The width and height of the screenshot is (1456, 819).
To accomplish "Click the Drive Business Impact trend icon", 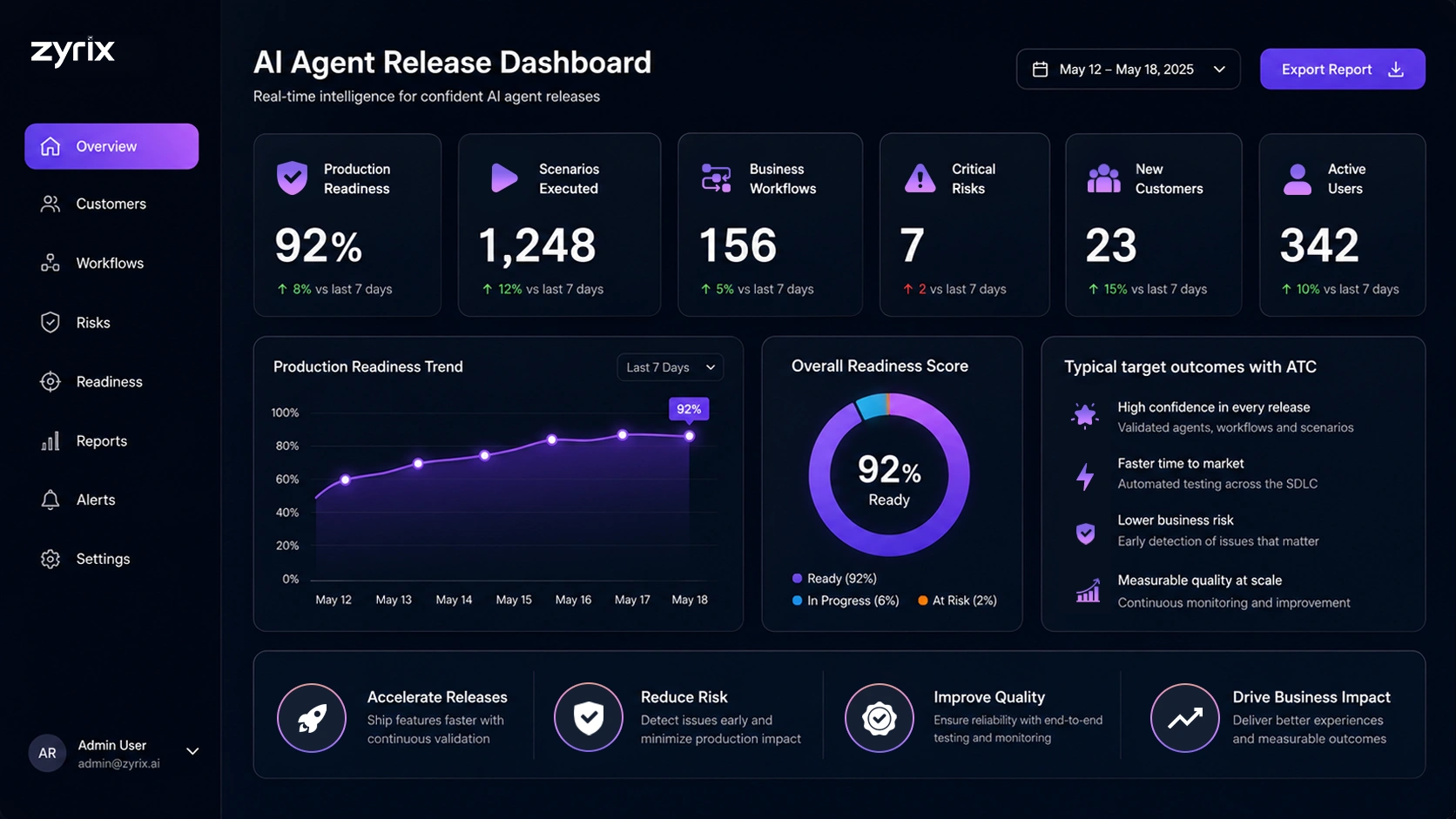I will [x=1185, y=718].
